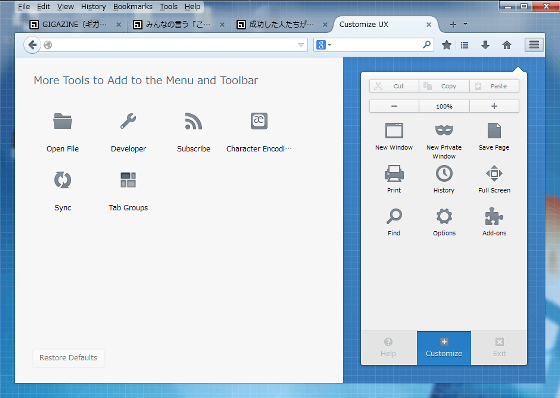Open the View menu
Image resolution: width=560 pixels, height=398 pixels.
66,6
